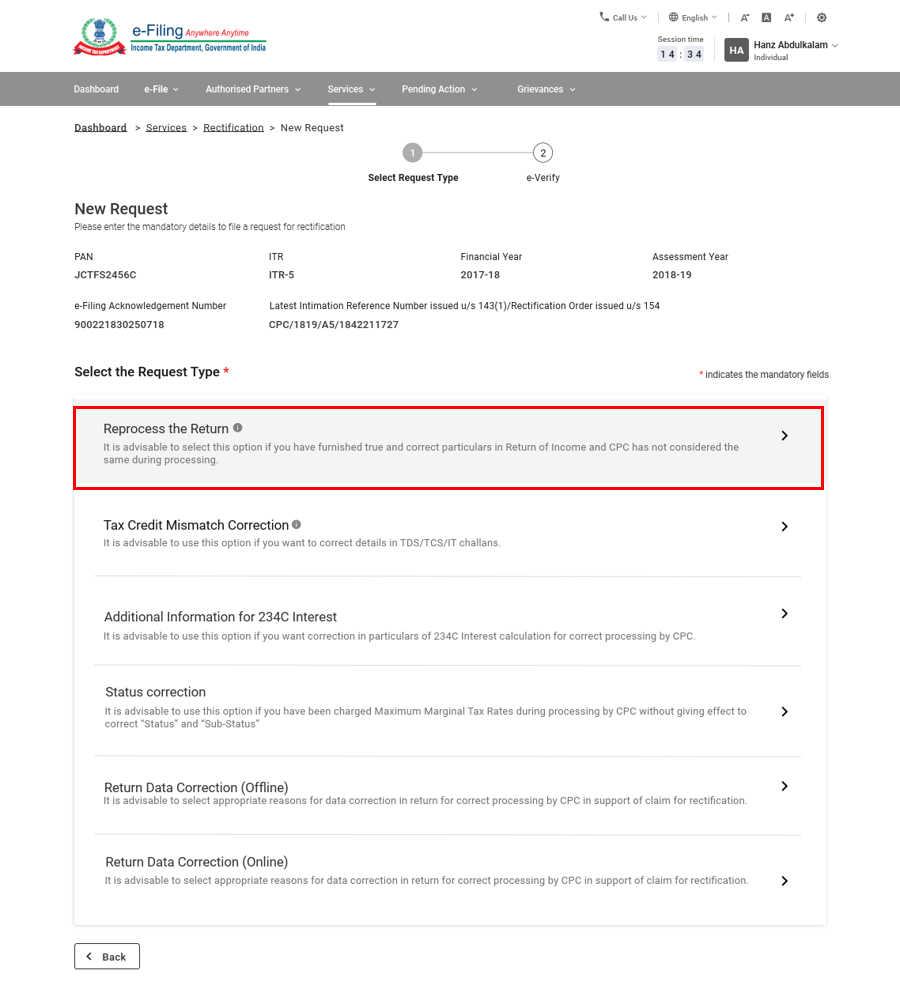This screenshot has height=984, width=900.
Task: Click the HA profile avatar
Action: (x=736, y=48)
